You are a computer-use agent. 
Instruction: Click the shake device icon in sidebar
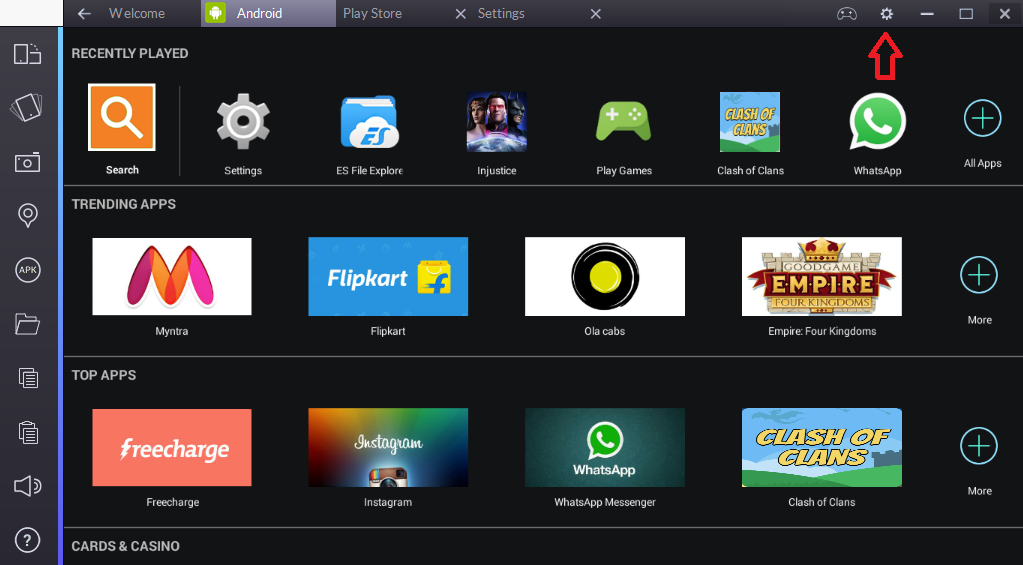(x=27, y=107)
